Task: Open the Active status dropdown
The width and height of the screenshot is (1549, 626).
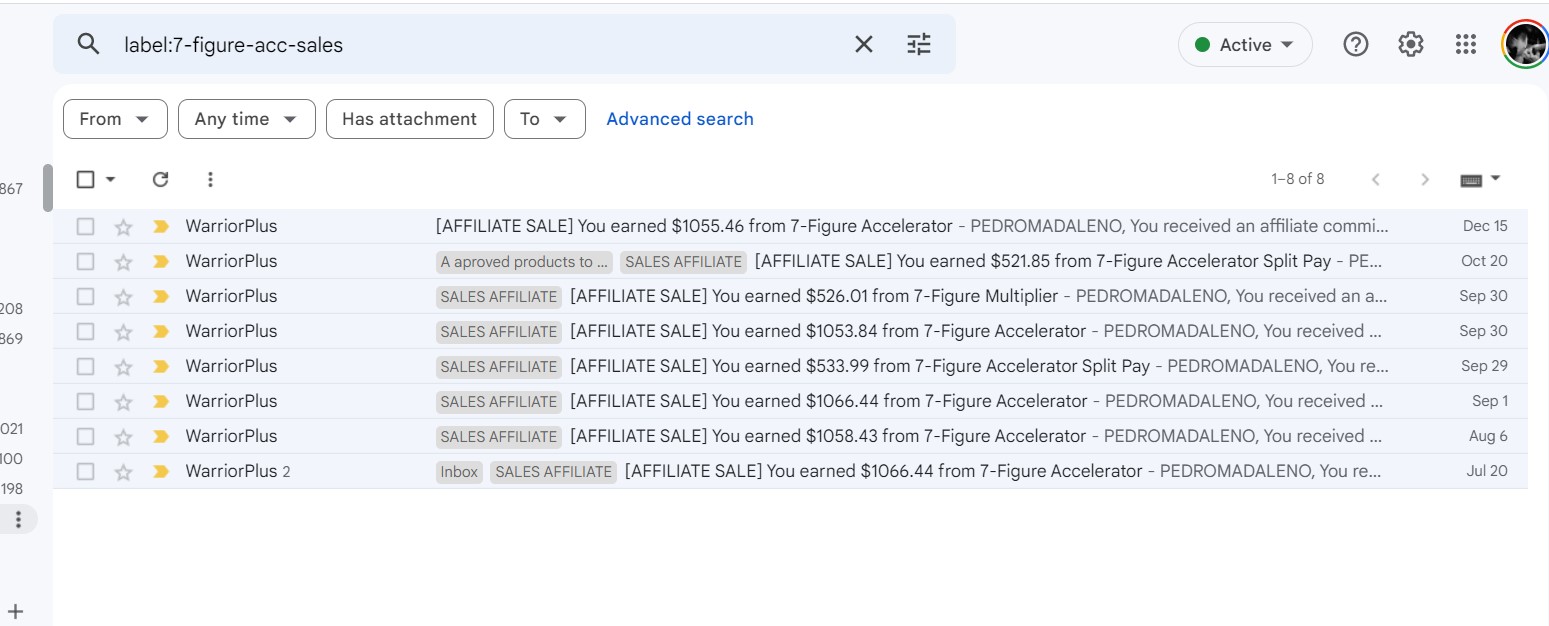Action: pyautogui.click(x=1245, y=45)
